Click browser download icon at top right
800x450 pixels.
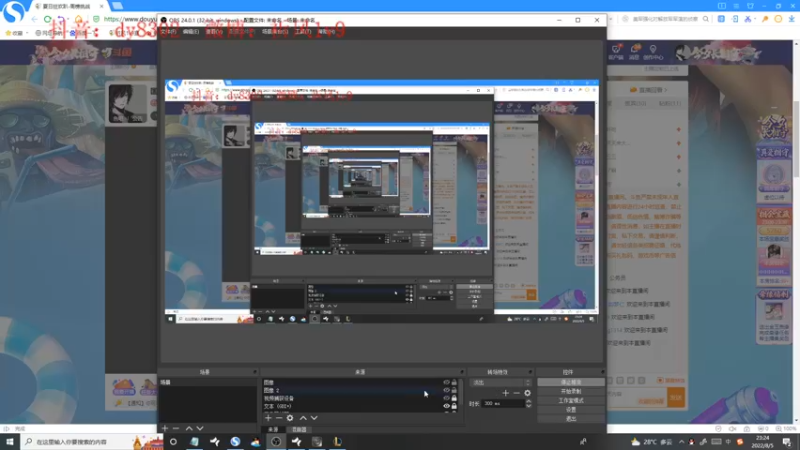(791, 19)
